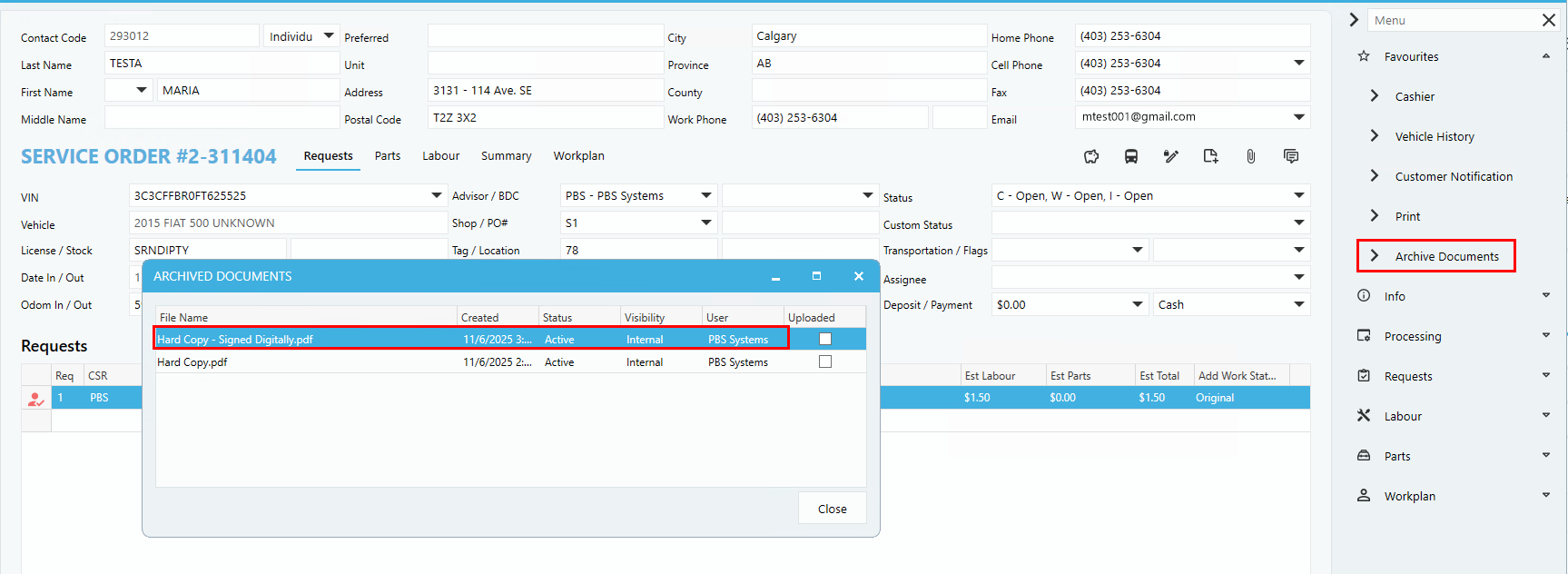
Task: Open the Cash payment type dropdown
Action: coord(1298,304)
